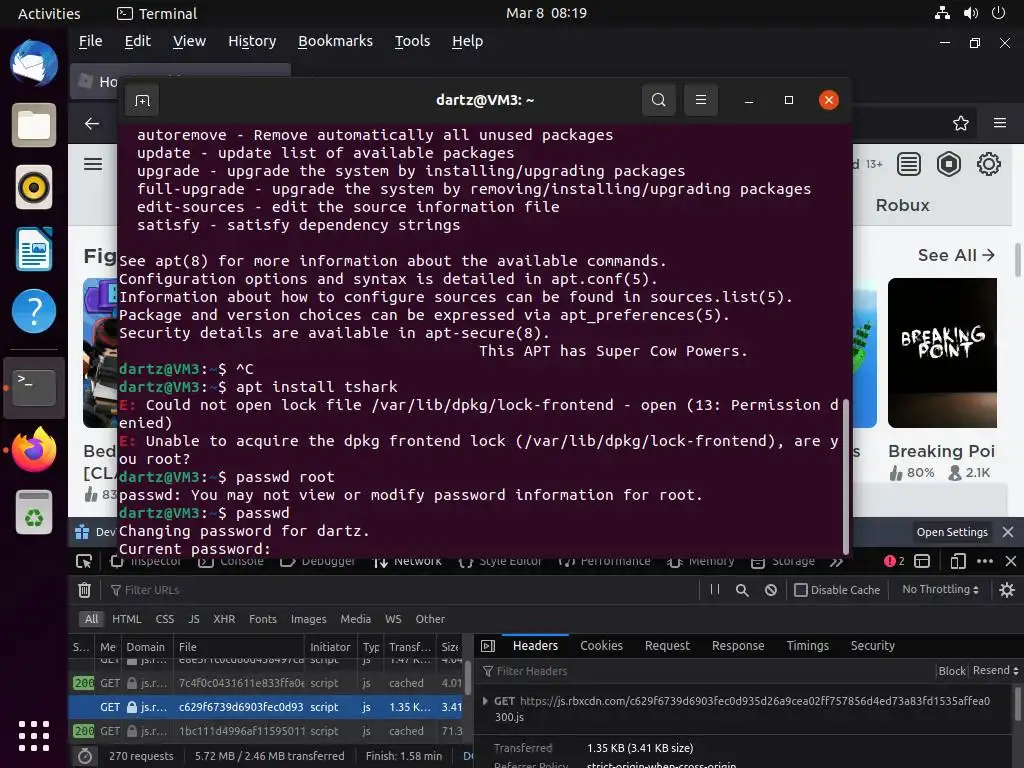
Task: Open the Trash from the dock
Action: (x=34, y=512)
